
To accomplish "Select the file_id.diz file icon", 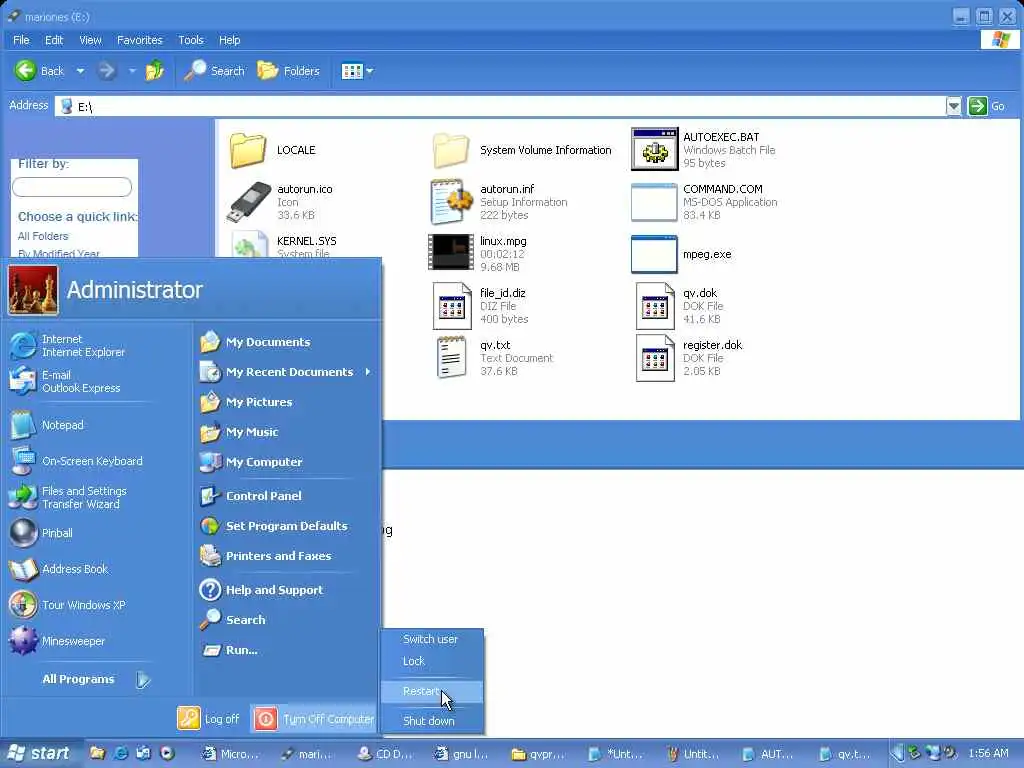I will pos(453,306).
